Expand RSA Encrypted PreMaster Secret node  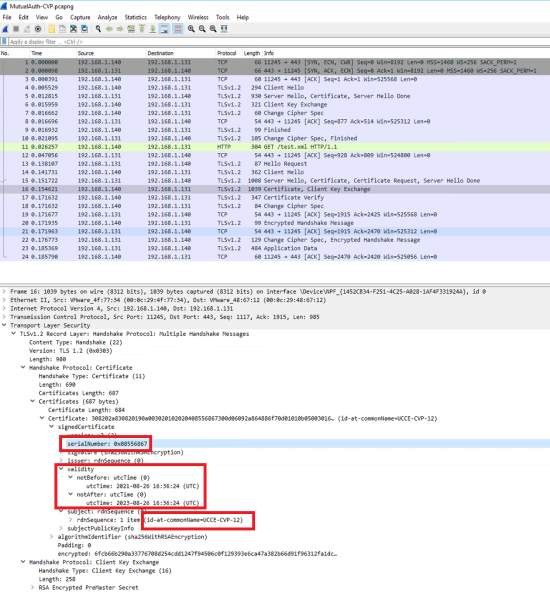pyautogui.click(x=33, y=587)
